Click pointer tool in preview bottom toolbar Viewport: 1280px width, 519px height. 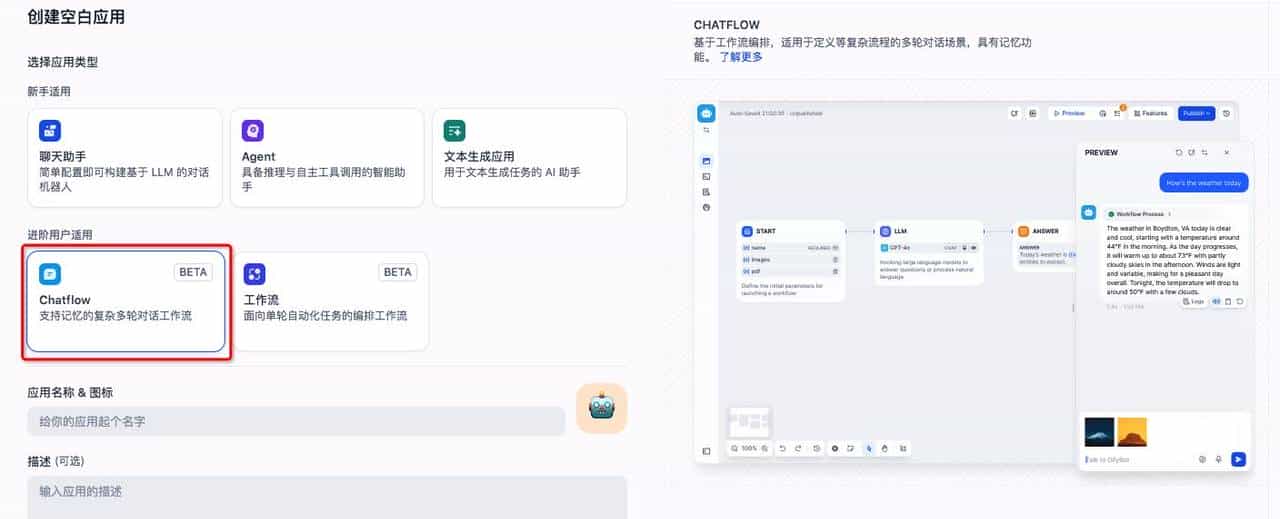[x=869, y=448]
